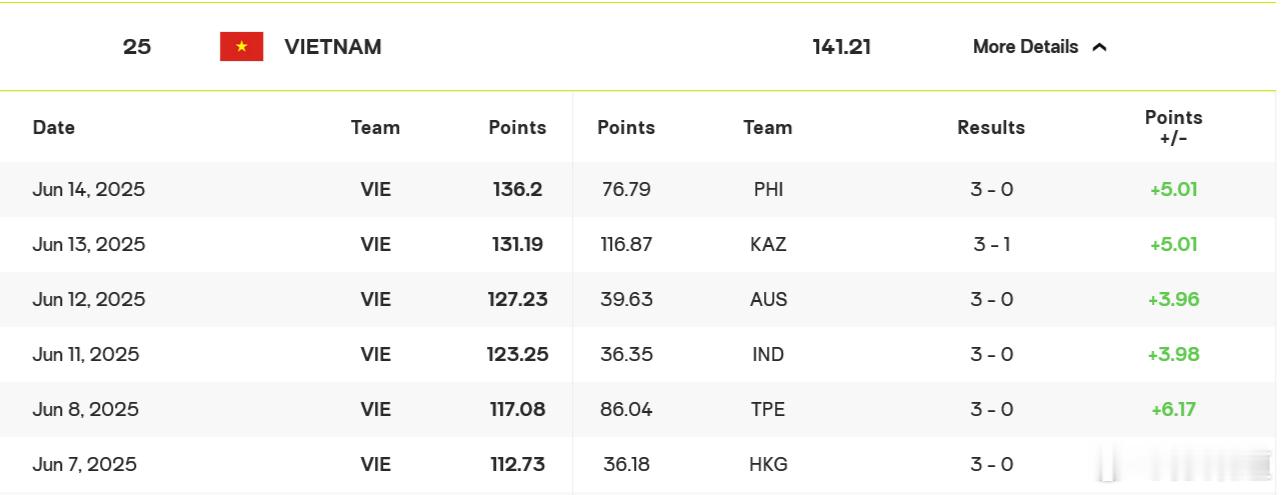
Task: Collapse the More Details chevron arrow
Action: tap(1100, 47)
